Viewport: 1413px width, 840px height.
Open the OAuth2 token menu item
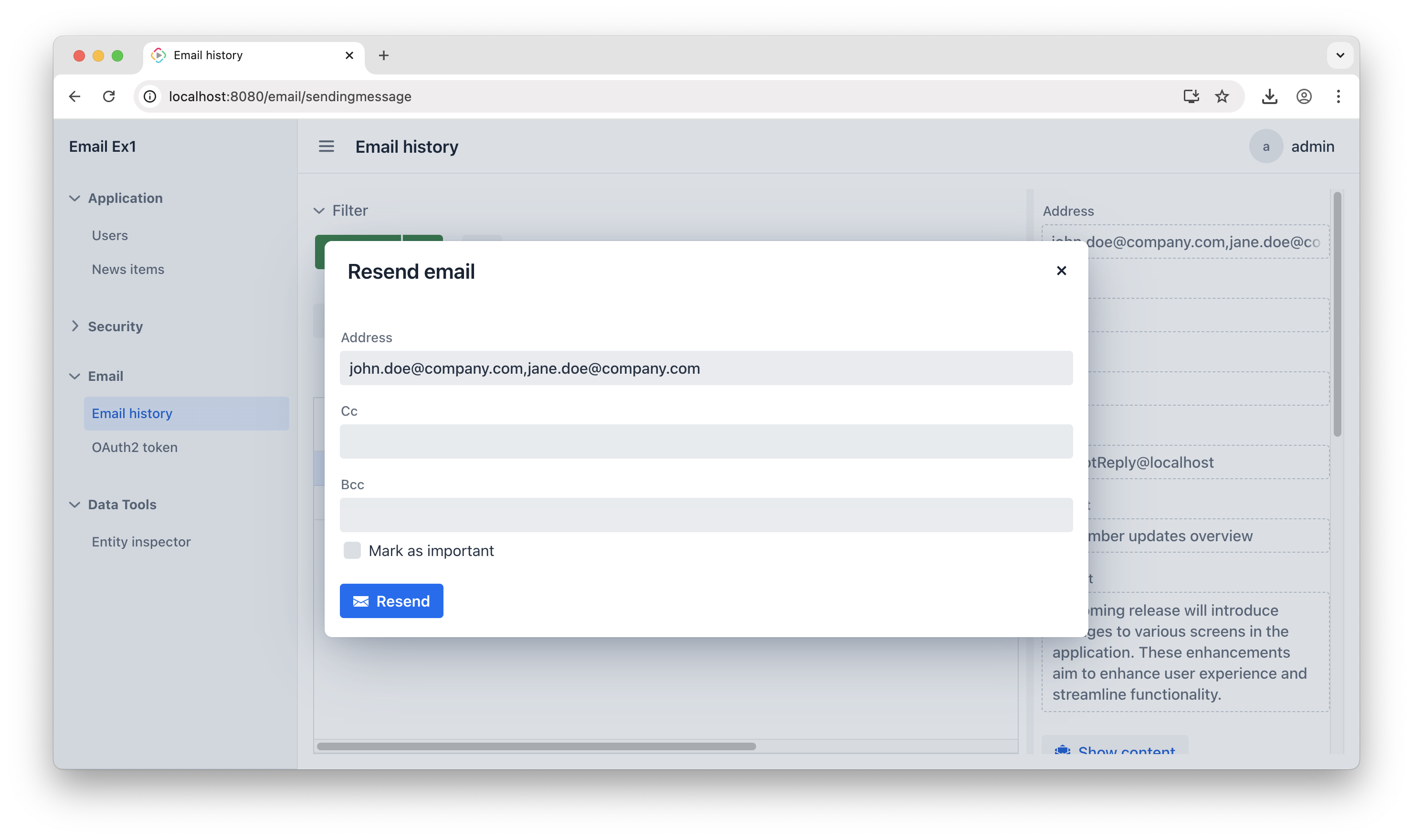[x=135, y=447]
